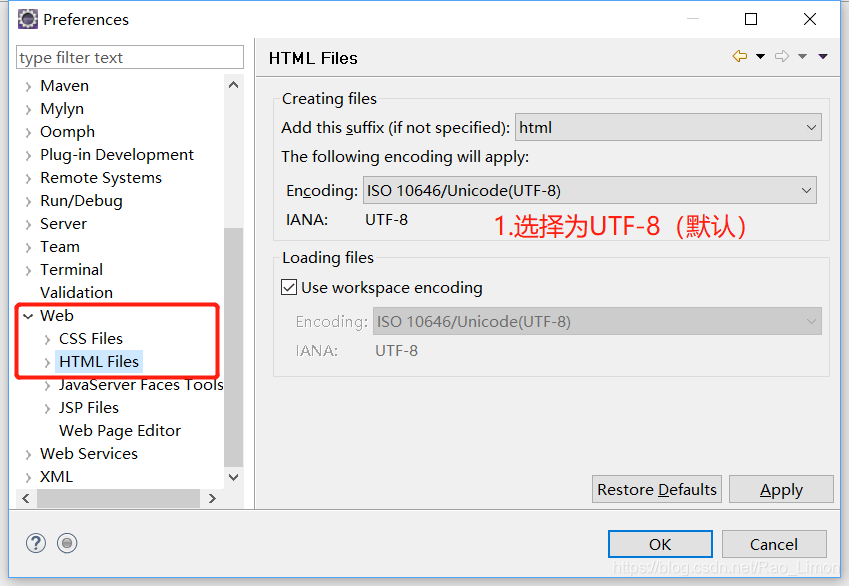Open the back history dropdown arrow
Screen dimensions: 849x586
point(760,56)
